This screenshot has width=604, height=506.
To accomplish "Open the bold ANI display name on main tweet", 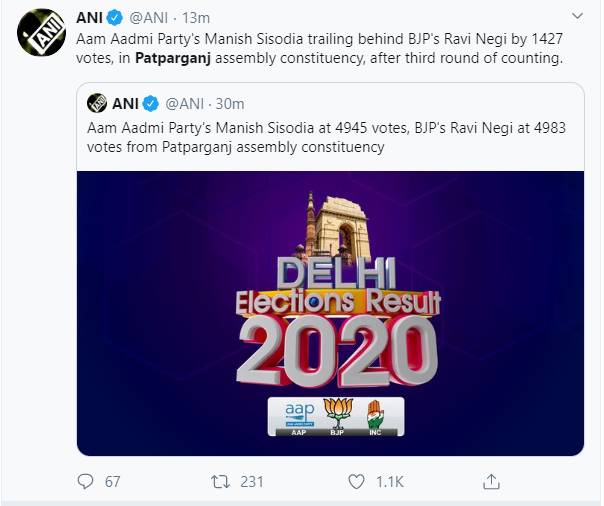I will point(92,17).
